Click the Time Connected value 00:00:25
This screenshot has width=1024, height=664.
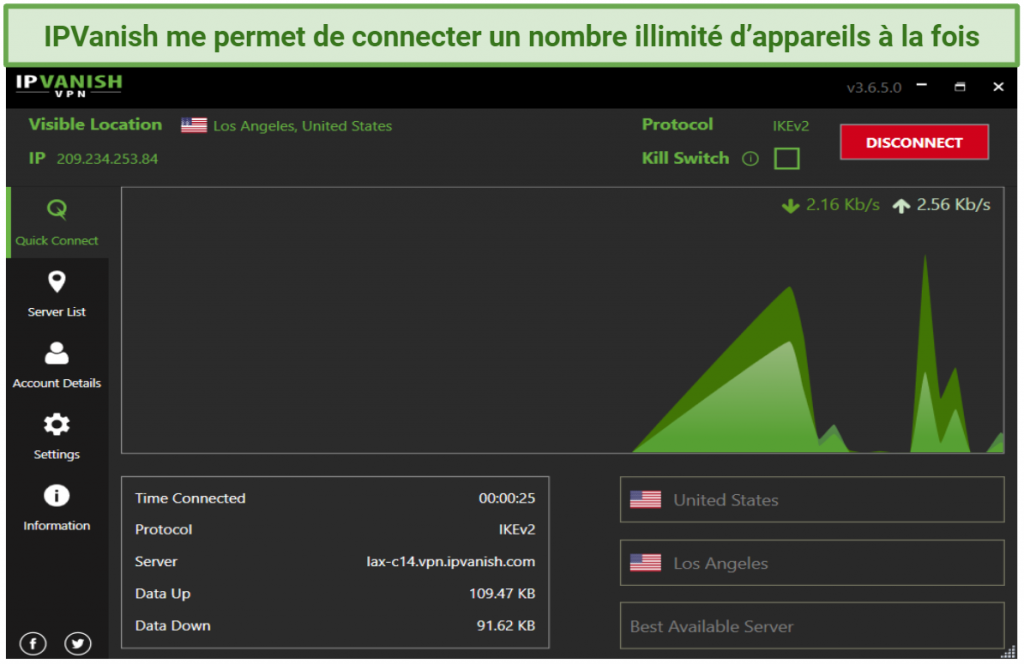pyautogui.click(x=507, y=498)
